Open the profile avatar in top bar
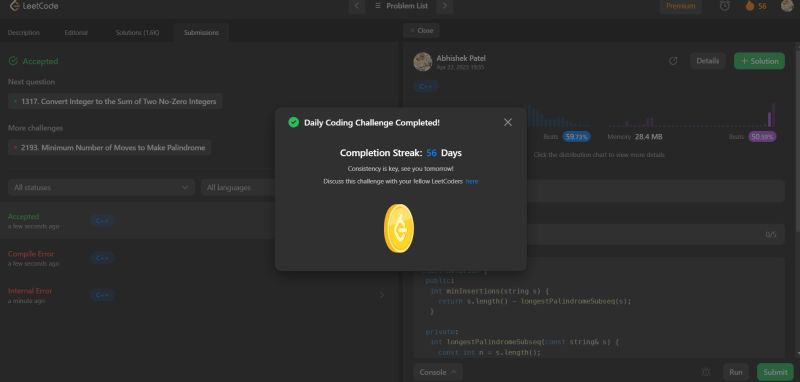The image size is (800, 382). click(787, 6)
